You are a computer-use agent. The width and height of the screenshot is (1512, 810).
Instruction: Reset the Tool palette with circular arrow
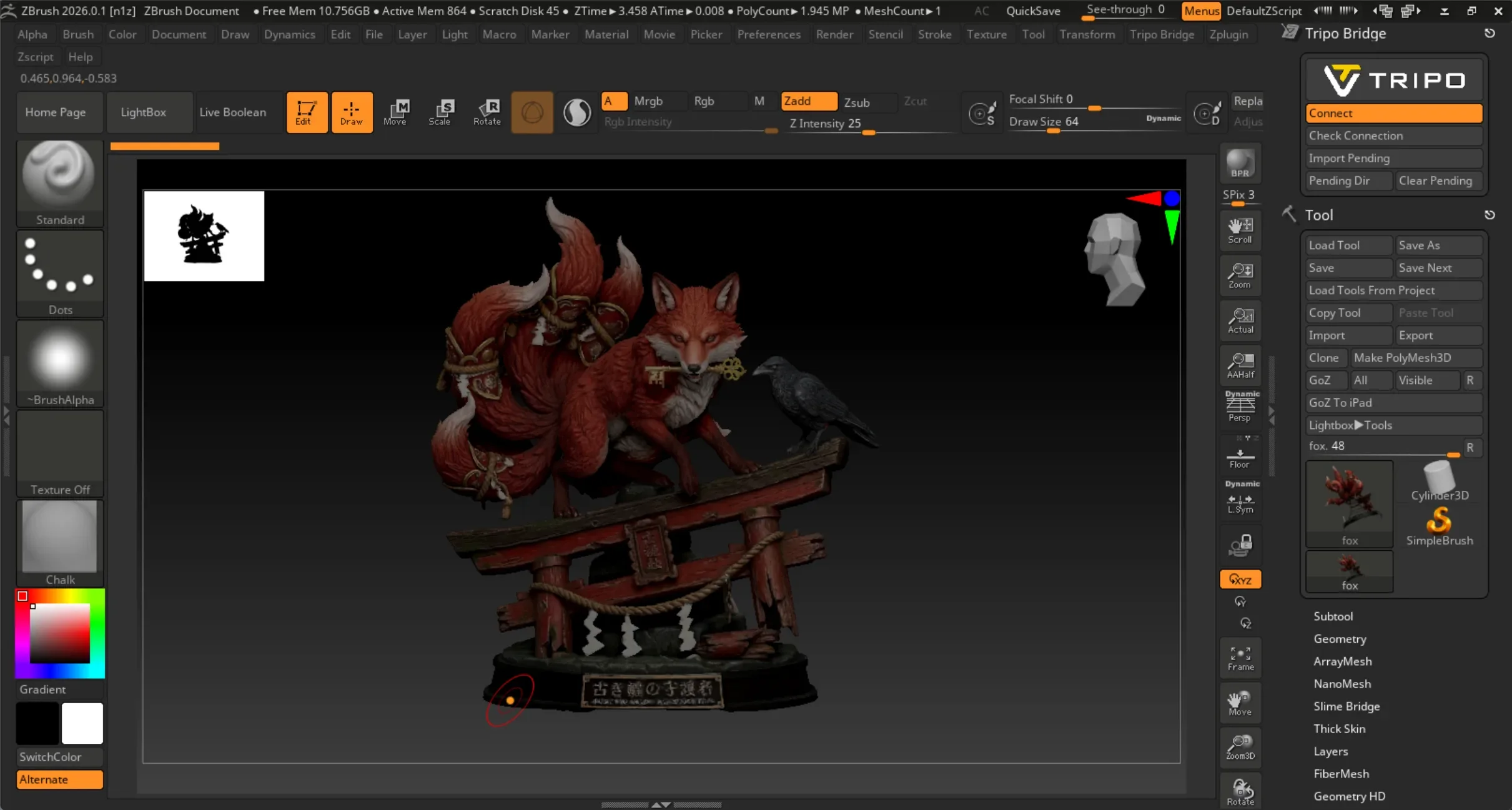pyautogui.click(x=1490, y=215)
